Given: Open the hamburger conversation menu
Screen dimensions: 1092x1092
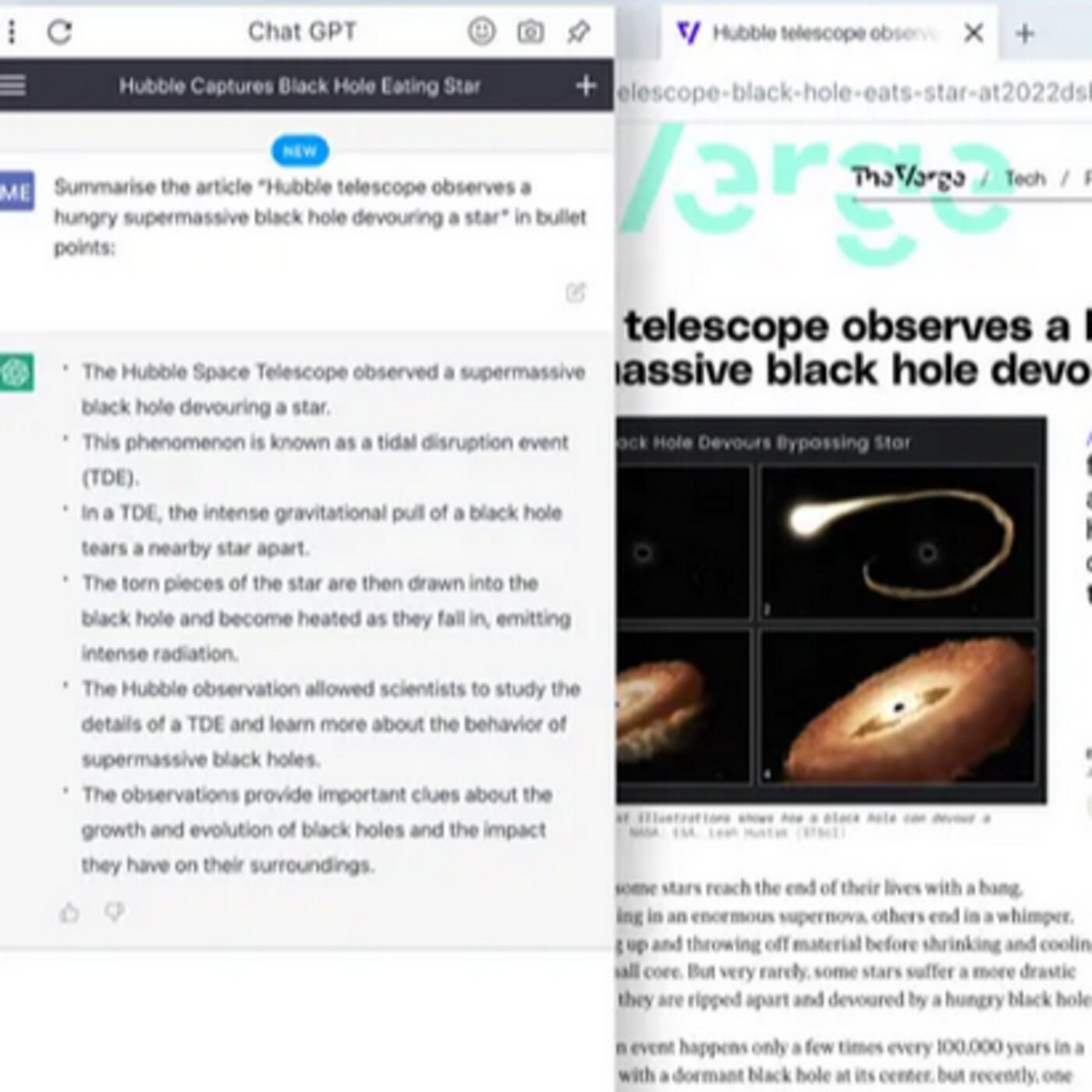Looking at the screenshot, I should (13, 85).
